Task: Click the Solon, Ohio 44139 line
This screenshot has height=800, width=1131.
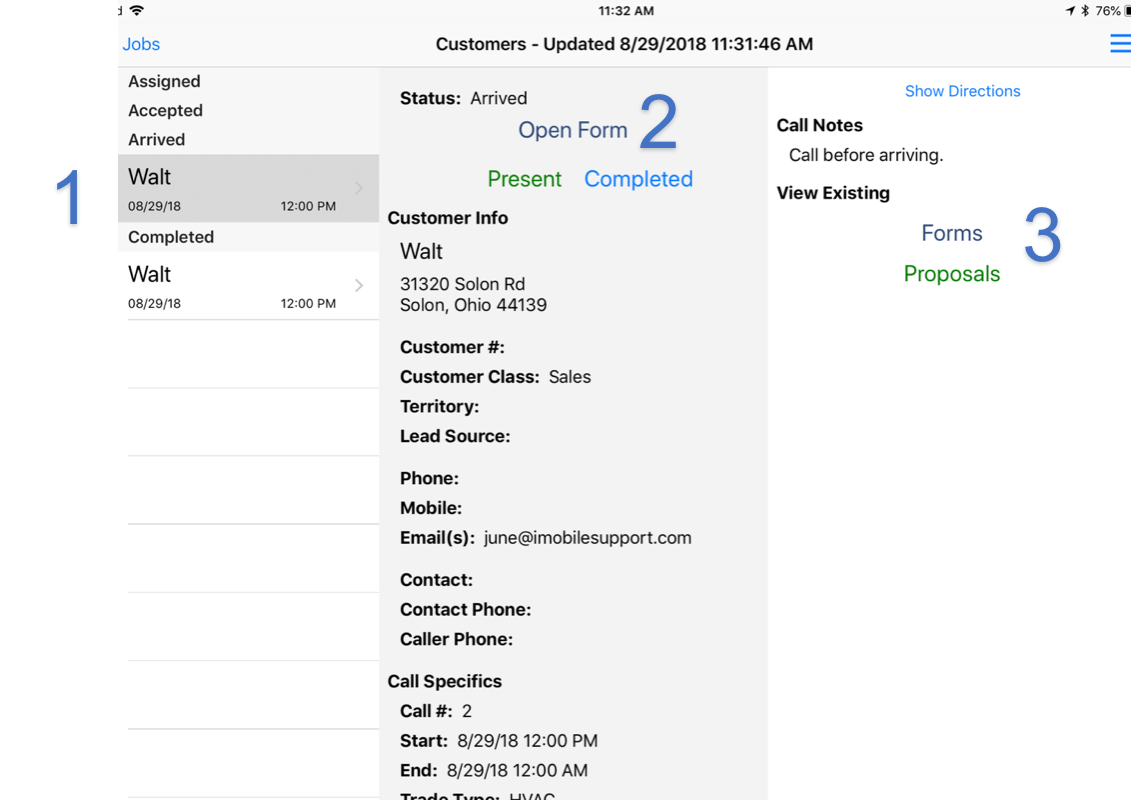Action: point(473,305)
